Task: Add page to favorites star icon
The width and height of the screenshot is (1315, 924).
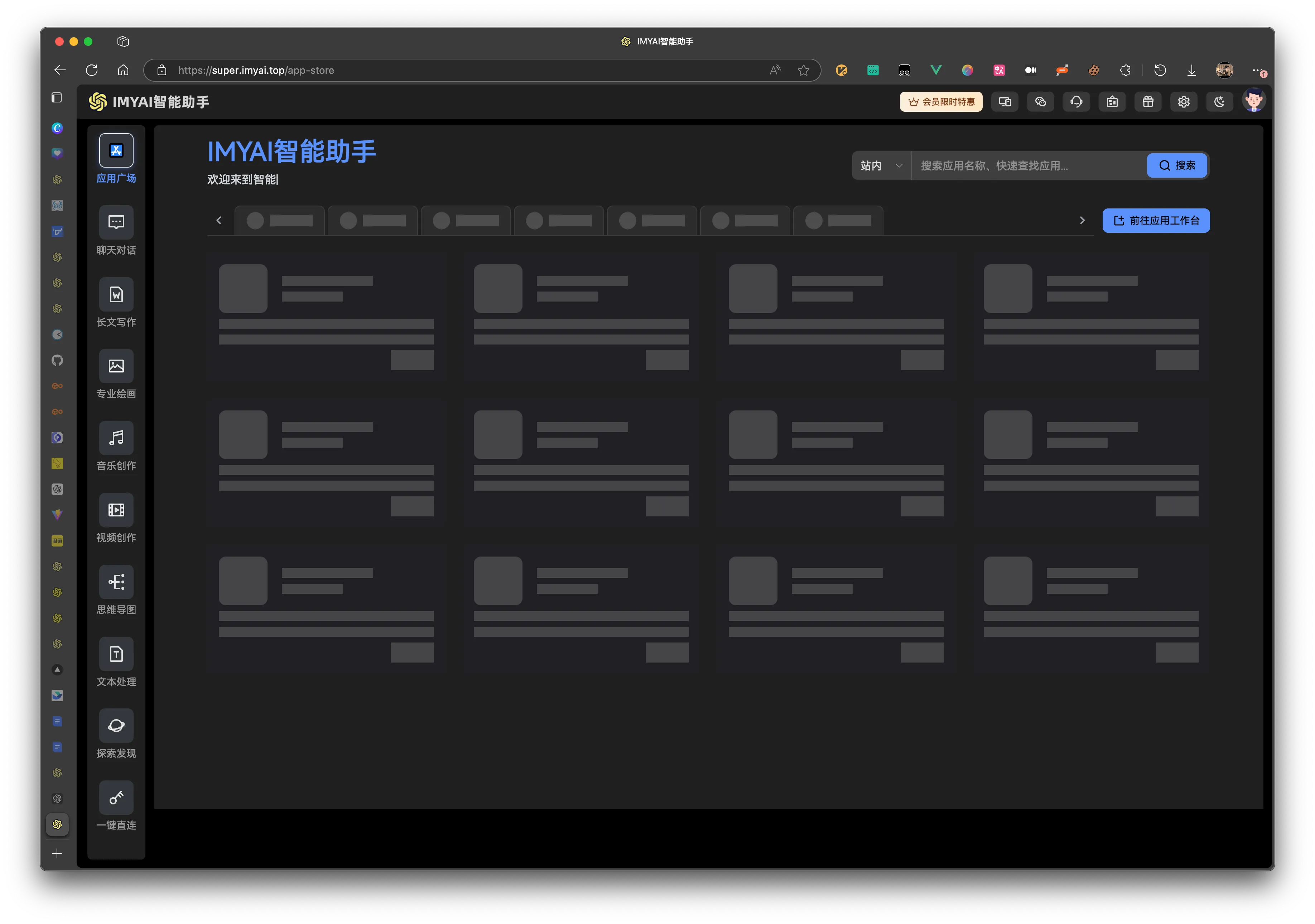Action: [x=804, y=70]
